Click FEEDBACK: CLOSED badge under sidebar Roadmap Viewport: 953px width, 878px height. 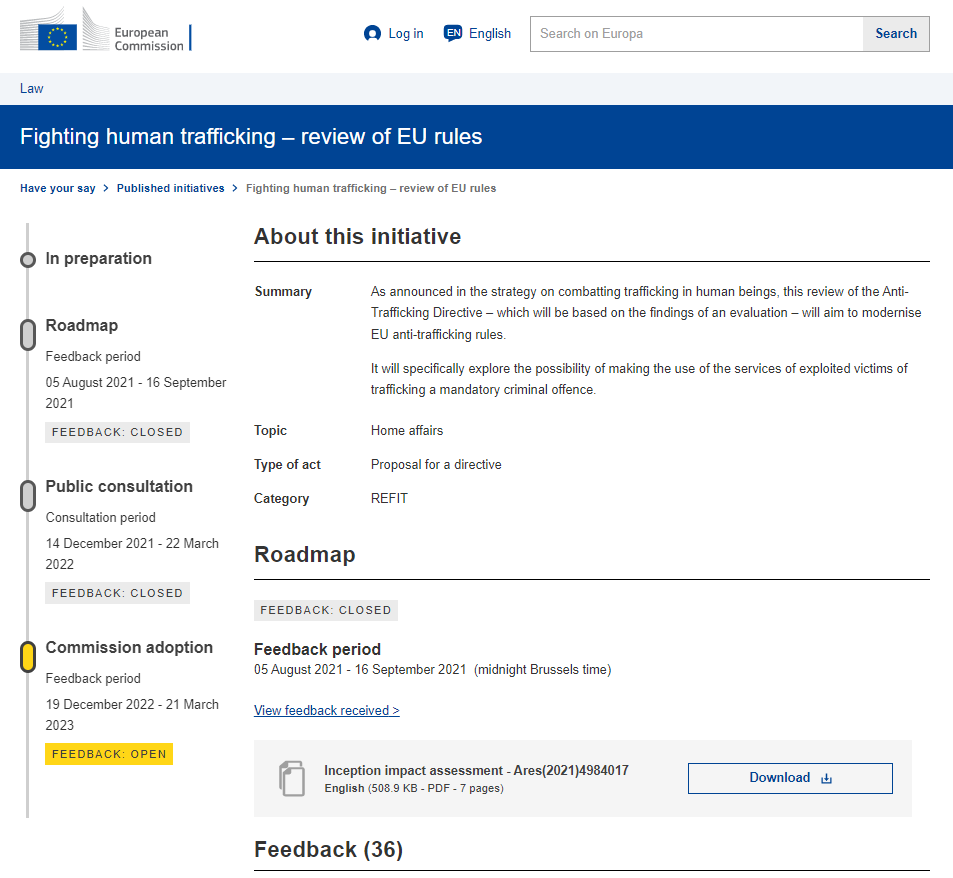coord(117,432)
